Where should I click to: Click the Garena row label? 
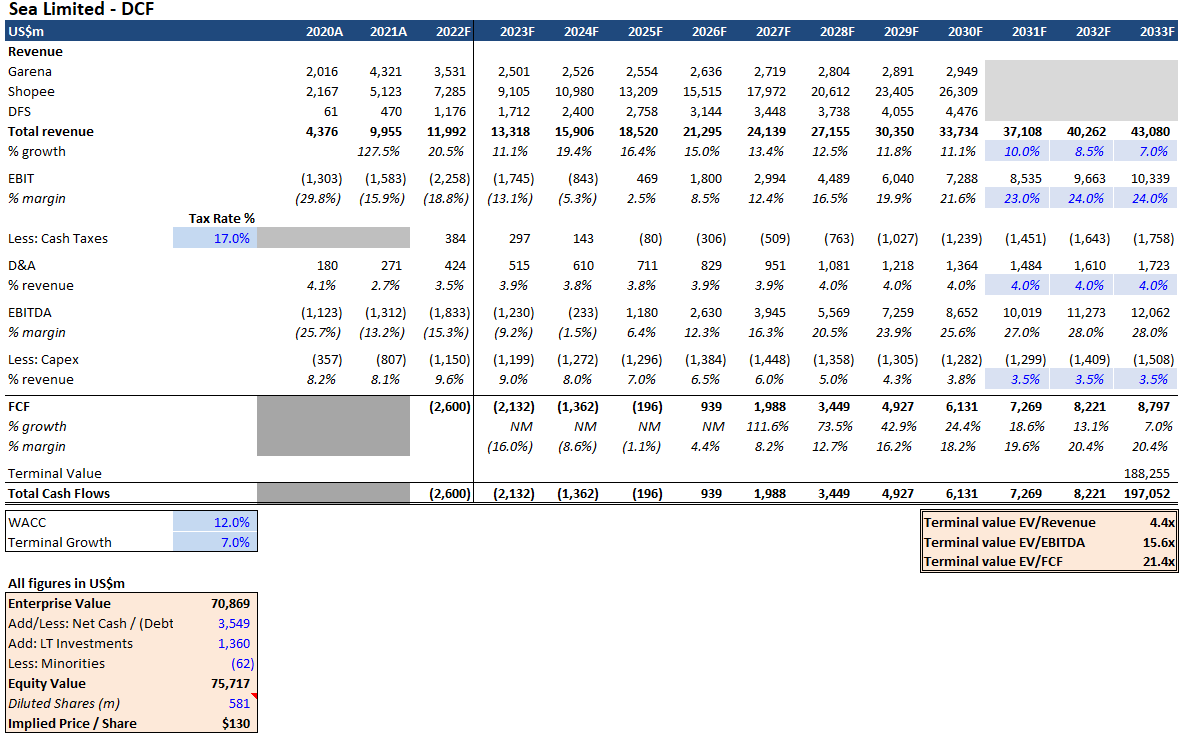pyautogui.click(x=30, y=71)
